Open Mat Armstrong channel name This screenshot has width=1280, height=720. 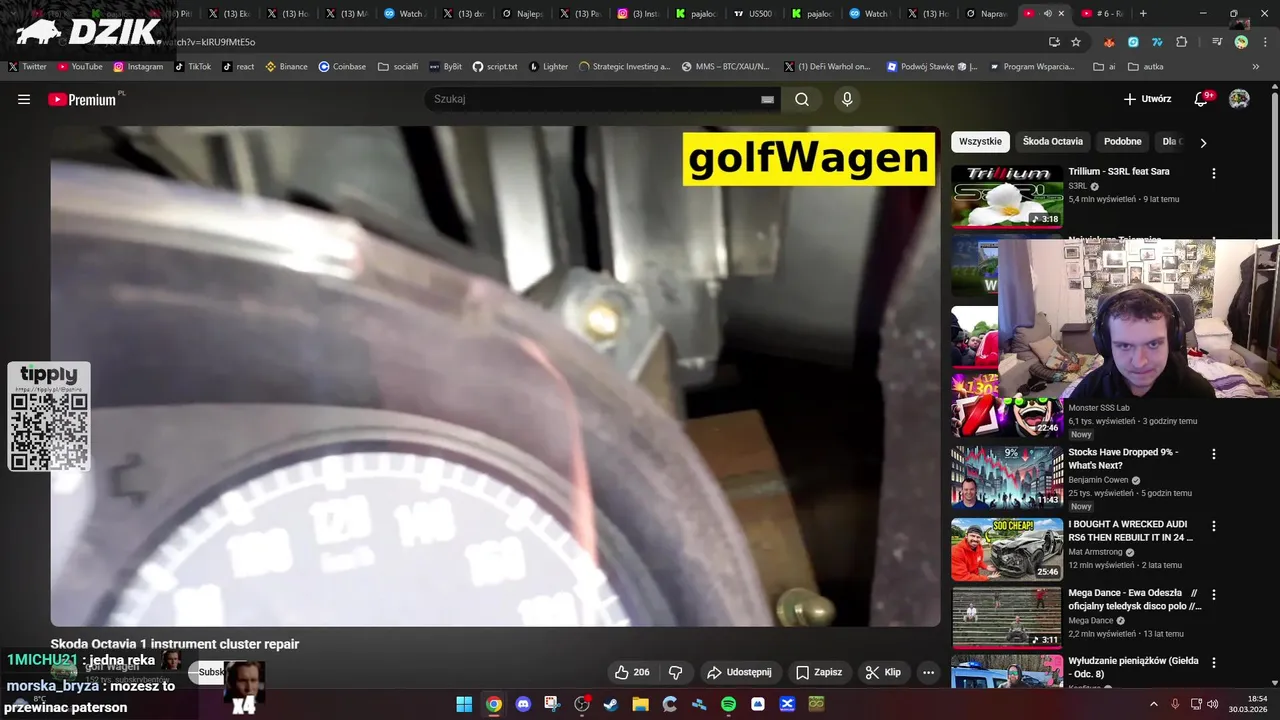[x=1096, y=552]
